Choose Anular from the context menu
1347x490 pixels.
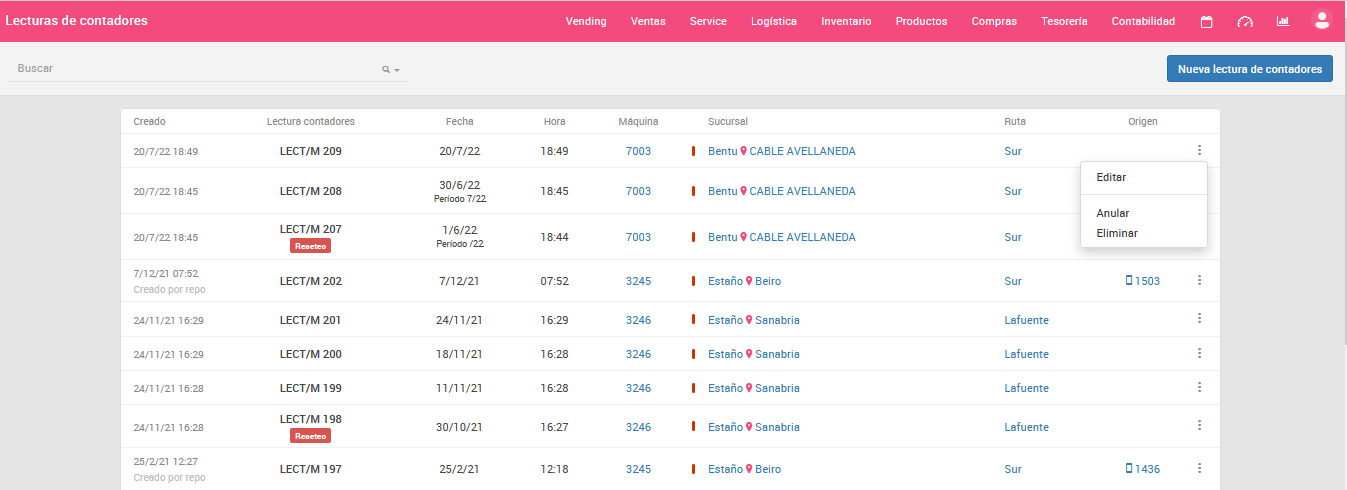point(1113,213)
